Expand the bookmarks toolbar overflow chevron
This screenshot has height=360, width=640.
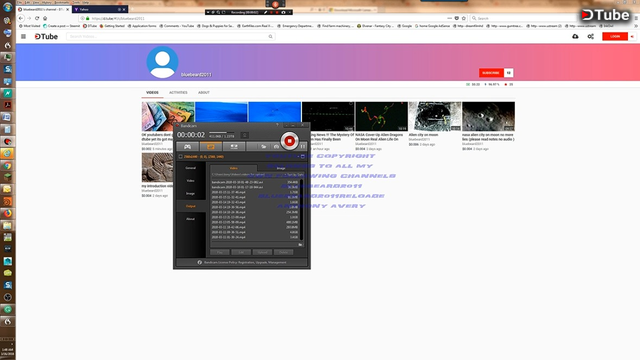636,26
